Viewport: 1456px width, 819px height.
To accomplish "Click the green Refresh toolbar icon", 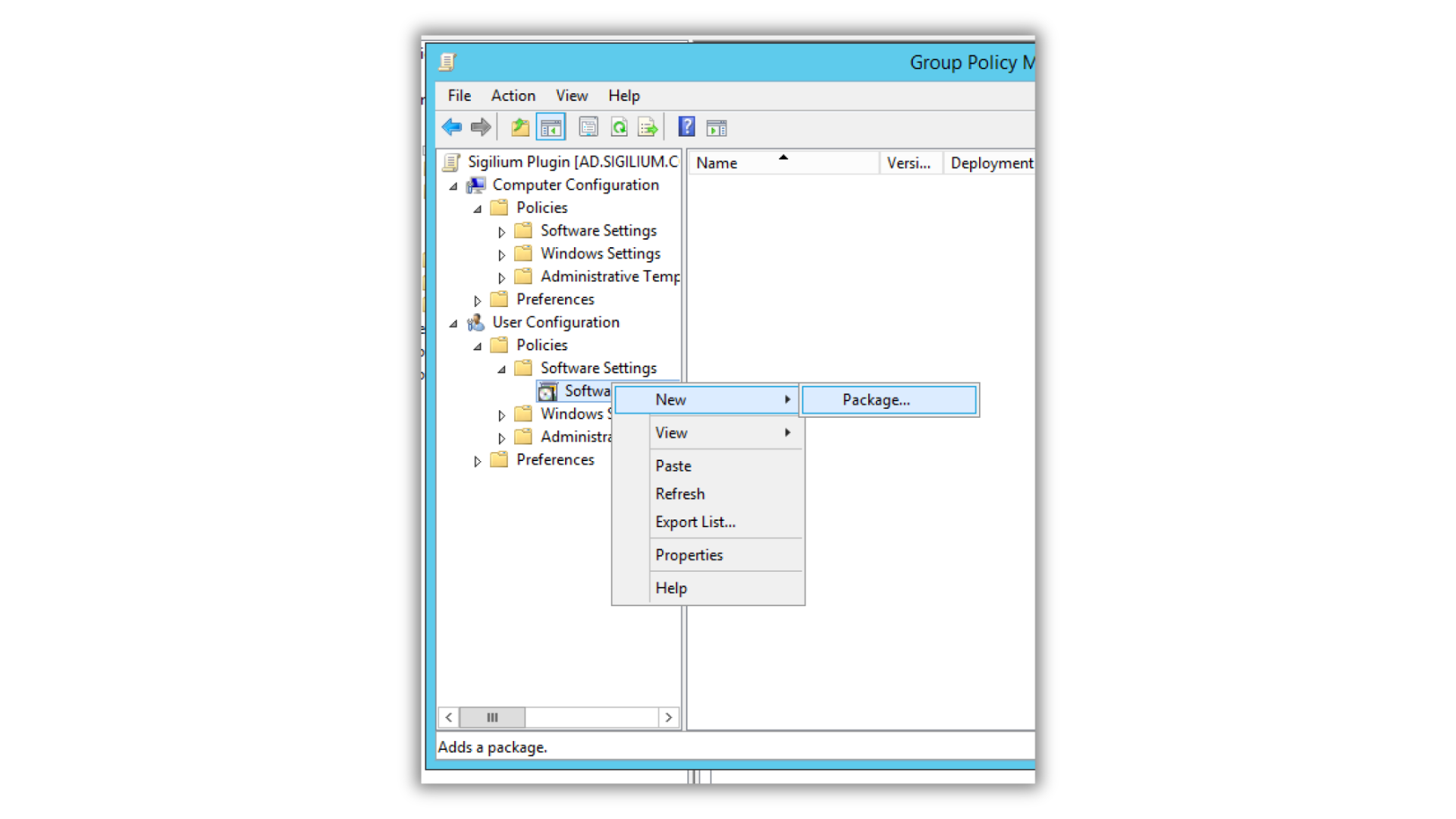I will (x=619, y=127).
